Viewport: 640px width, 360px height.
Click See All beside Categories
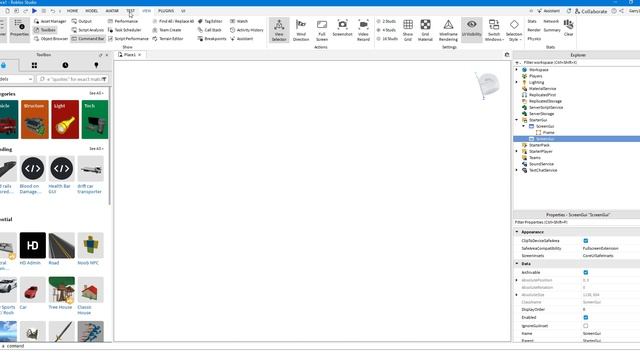(x=96, y=93)
